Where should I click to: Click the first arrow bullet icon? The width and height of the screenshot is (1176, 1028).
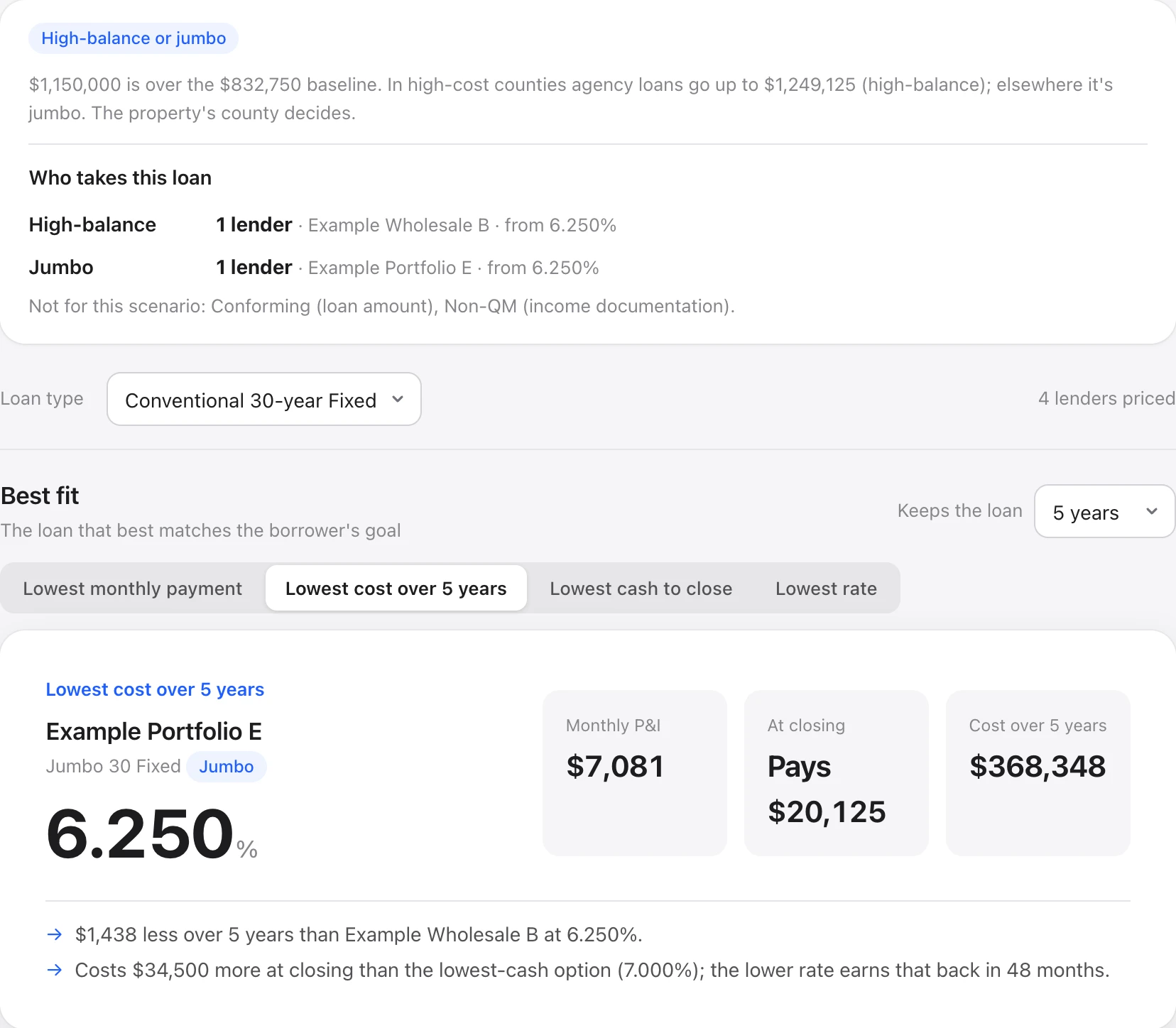click(55, 934)
